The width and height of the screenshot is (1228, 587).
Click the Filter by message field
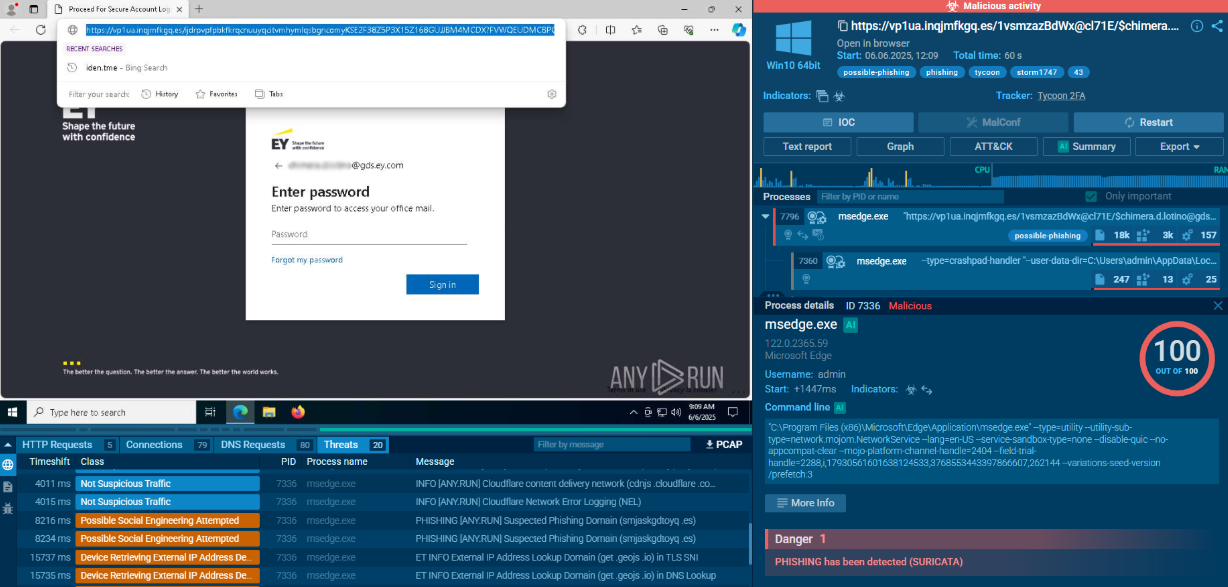coord(611,444)
